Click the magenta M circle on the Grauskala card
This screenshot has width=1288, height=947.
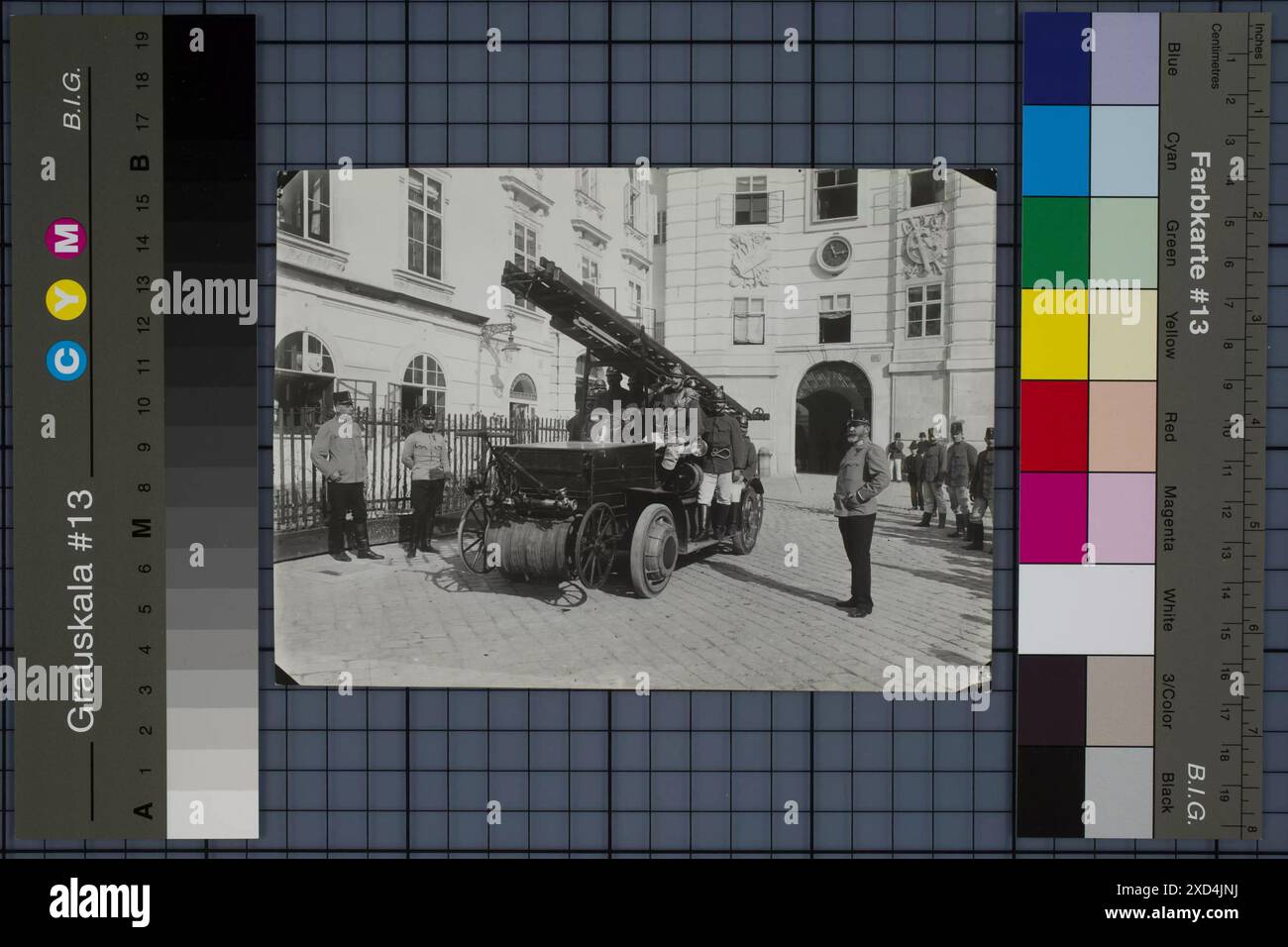click(x=66, y=238)
